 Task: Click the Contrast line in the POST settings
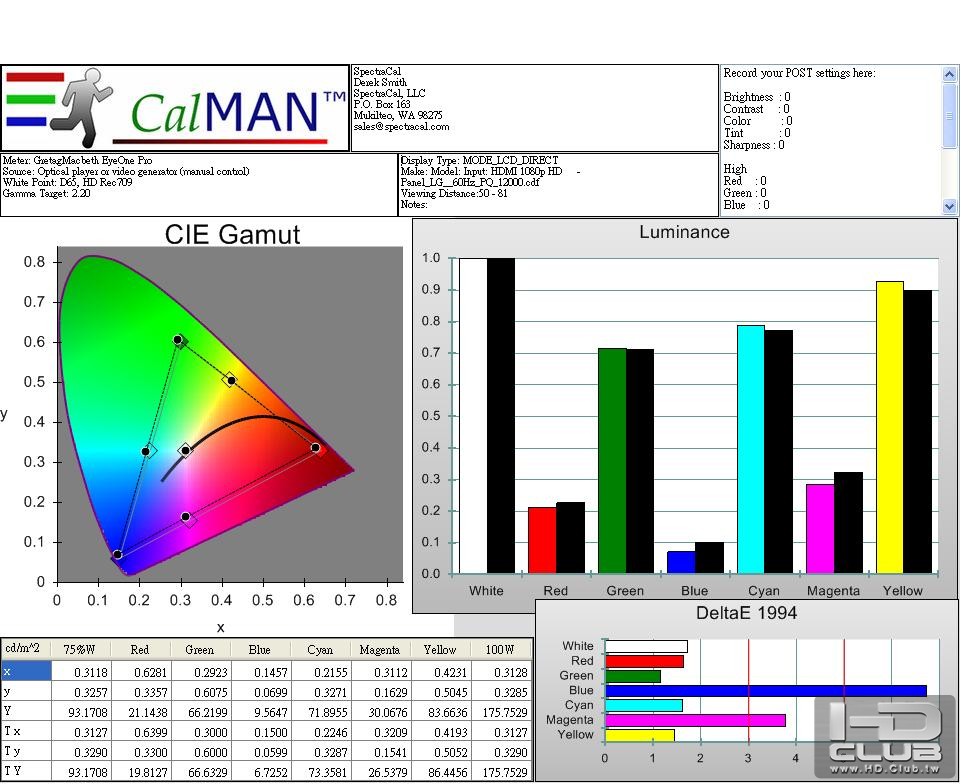(x=756, y=109)
